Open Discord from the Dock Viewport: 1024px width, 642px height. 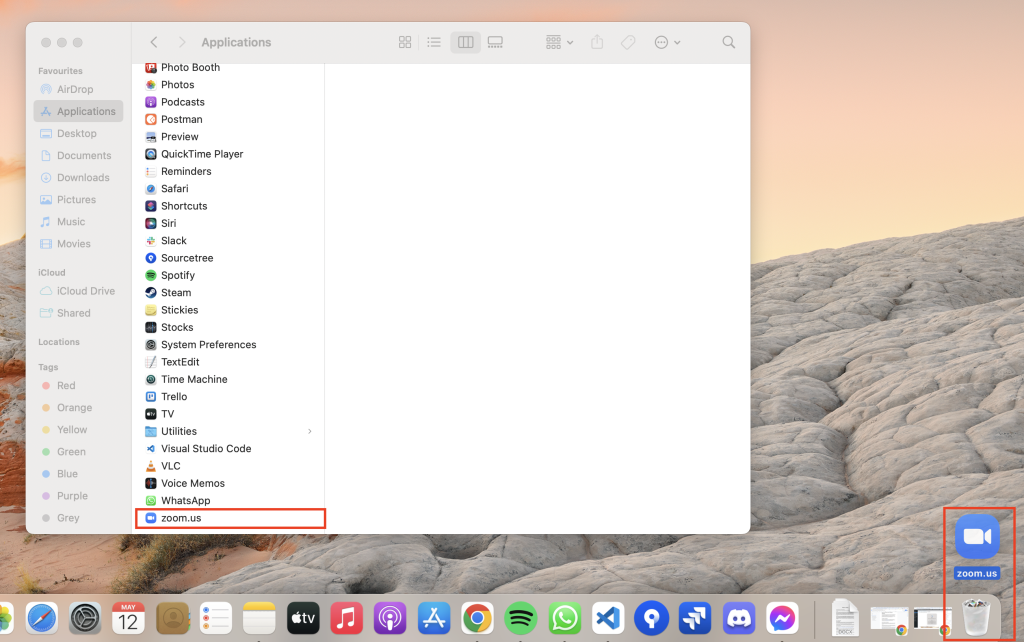(x=739, y=618)
